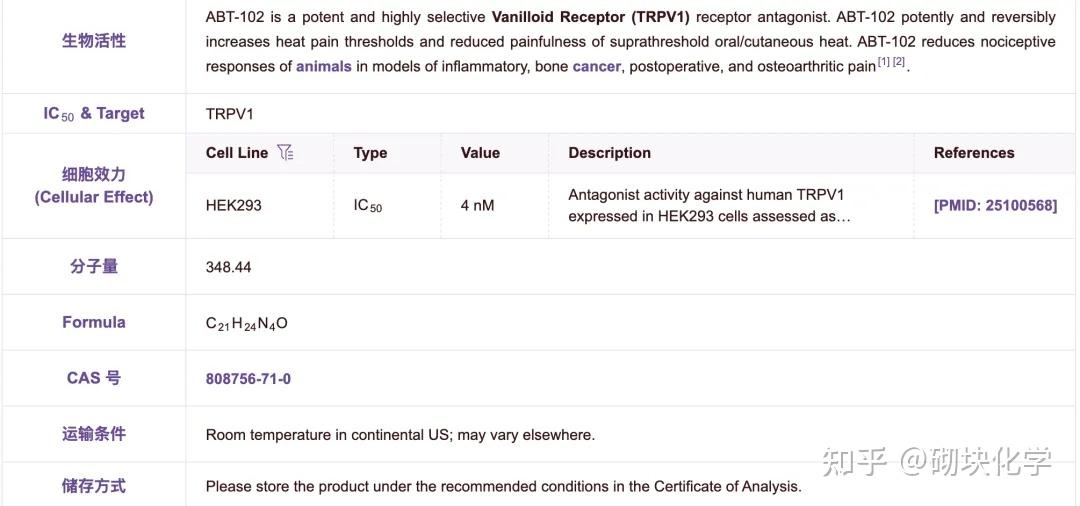Click the TRPV1 target value
The image size is (1080, 506).
click(x=230, y=114)
